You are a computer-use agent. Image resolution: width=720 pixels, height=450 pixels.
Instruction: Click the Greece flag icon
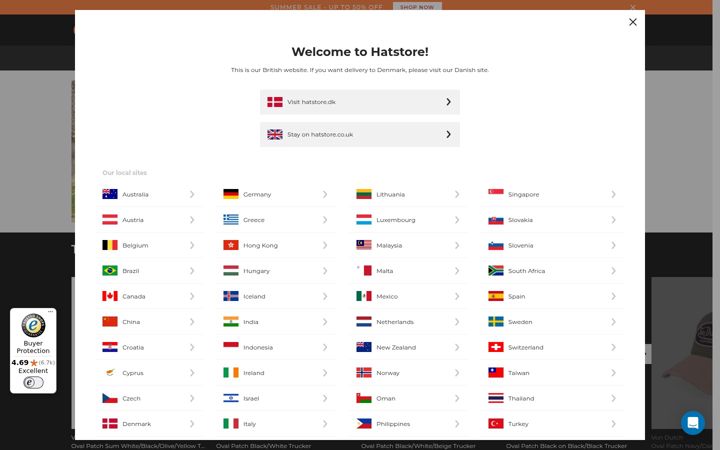(231, 220)
